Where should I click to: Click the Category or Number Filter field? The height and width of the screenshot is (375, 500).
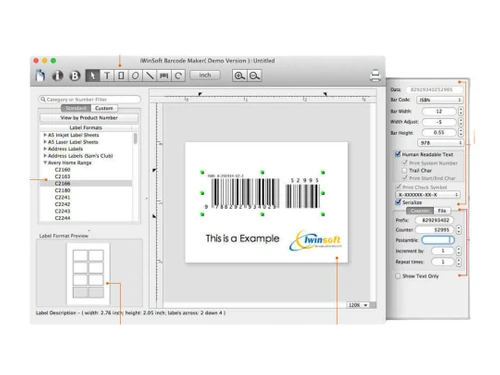[89, 99]
